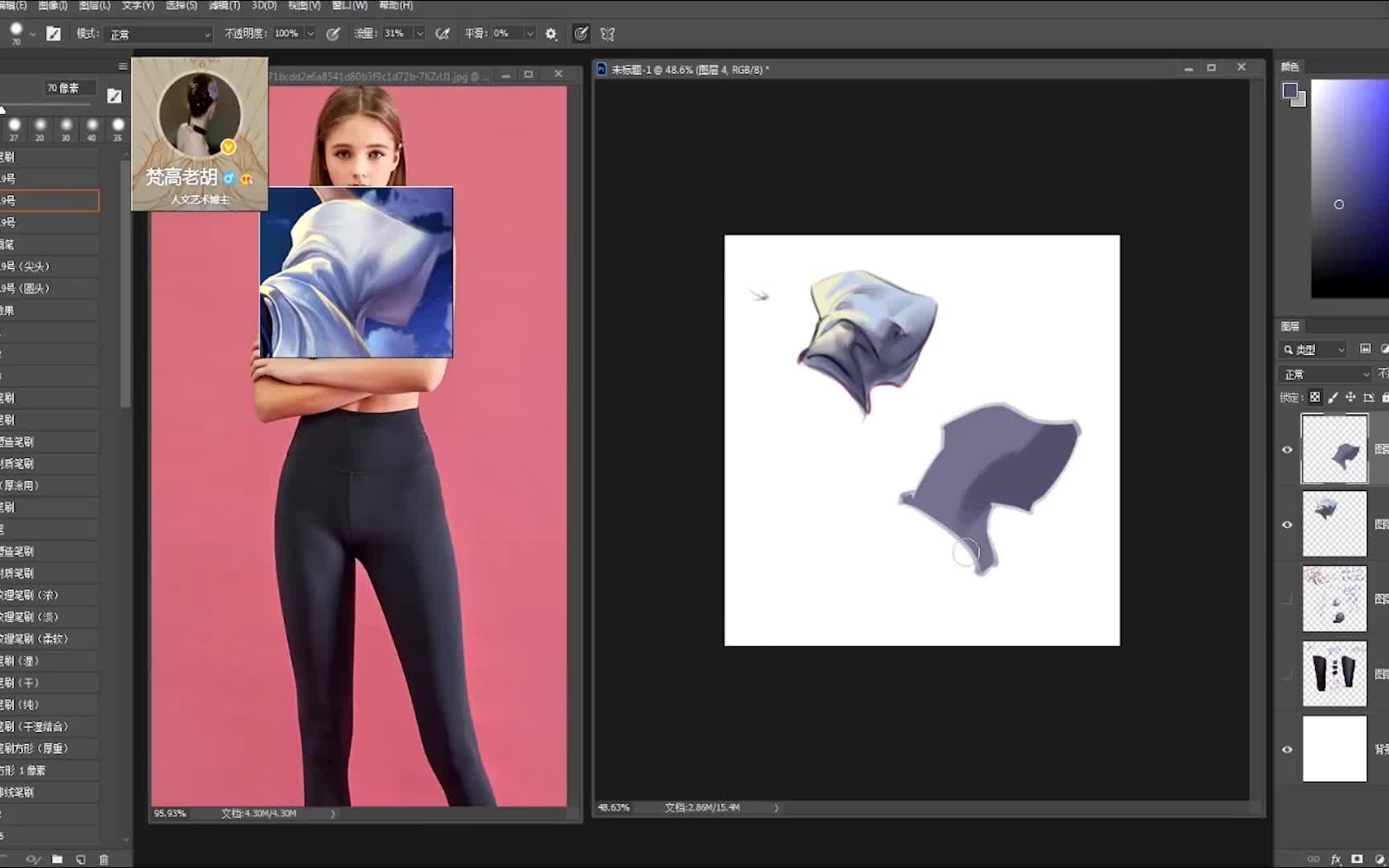Open the 模式 blend mode dropdown in options bar
The image size is (1389, 868).
(158, 34)
